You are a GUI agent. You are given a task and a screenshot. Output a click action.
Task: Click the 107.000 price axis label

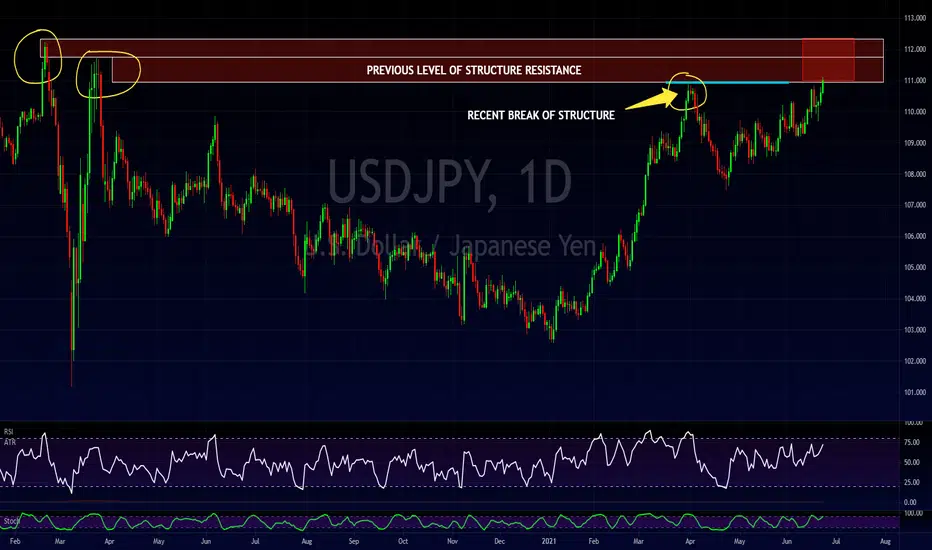(915, 205)
